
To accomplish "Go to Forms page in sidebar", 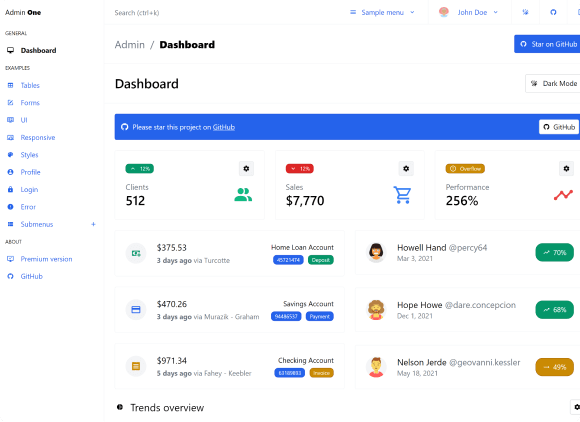I will pos(52,103).
